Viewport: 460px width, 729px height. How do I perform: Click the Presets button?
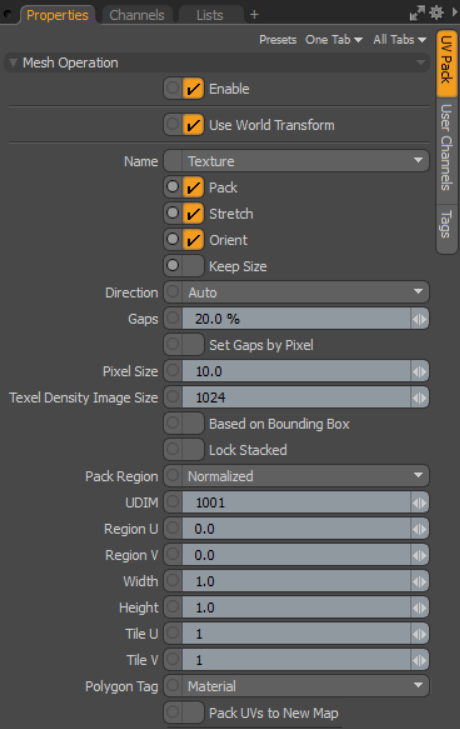tap(278, 40)
